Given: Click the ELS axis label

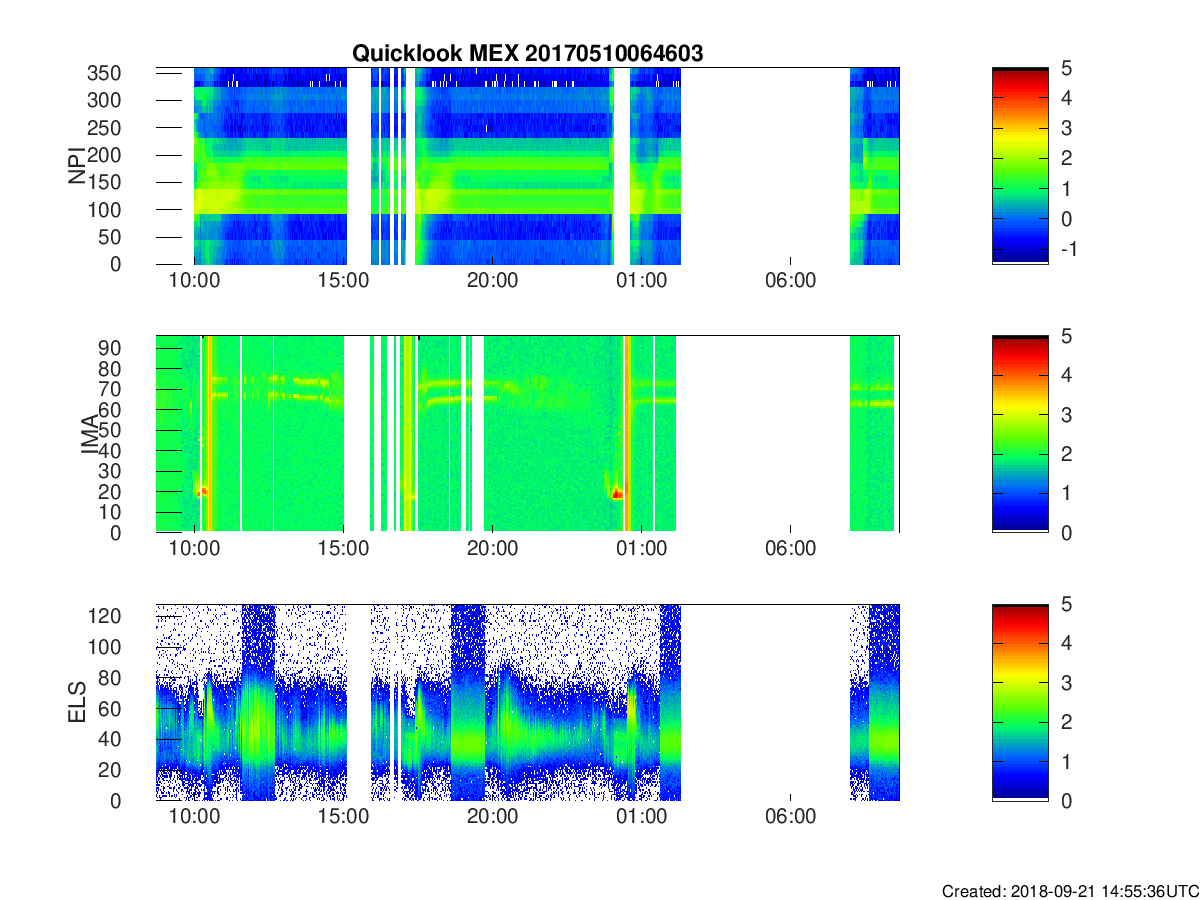Looking at the screenshot, I should pos(77,703).
